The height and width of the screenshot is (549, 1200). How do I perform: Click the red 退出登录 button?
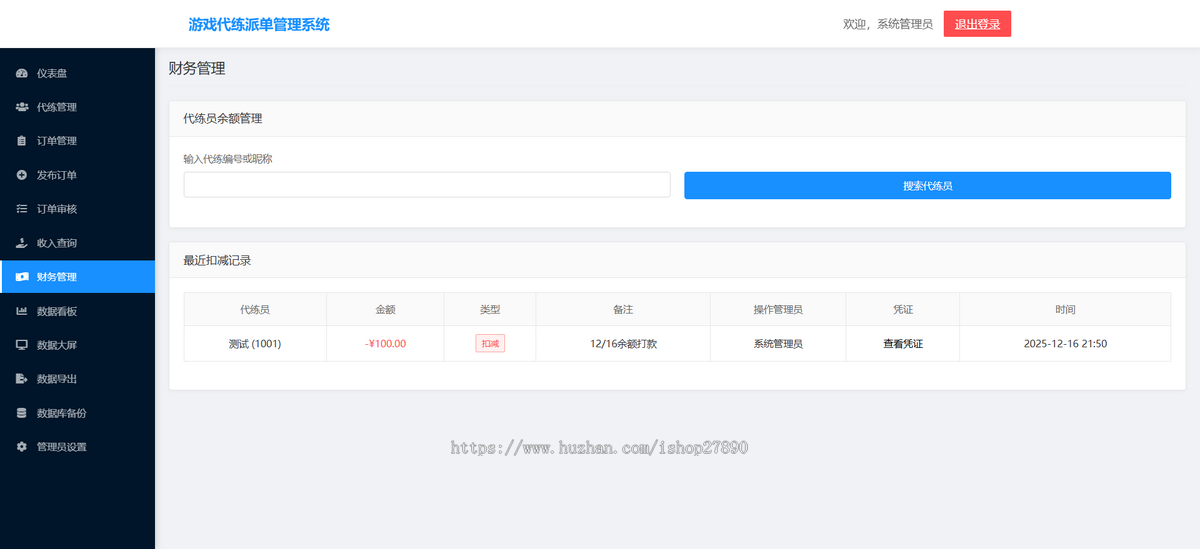[977, 24]
